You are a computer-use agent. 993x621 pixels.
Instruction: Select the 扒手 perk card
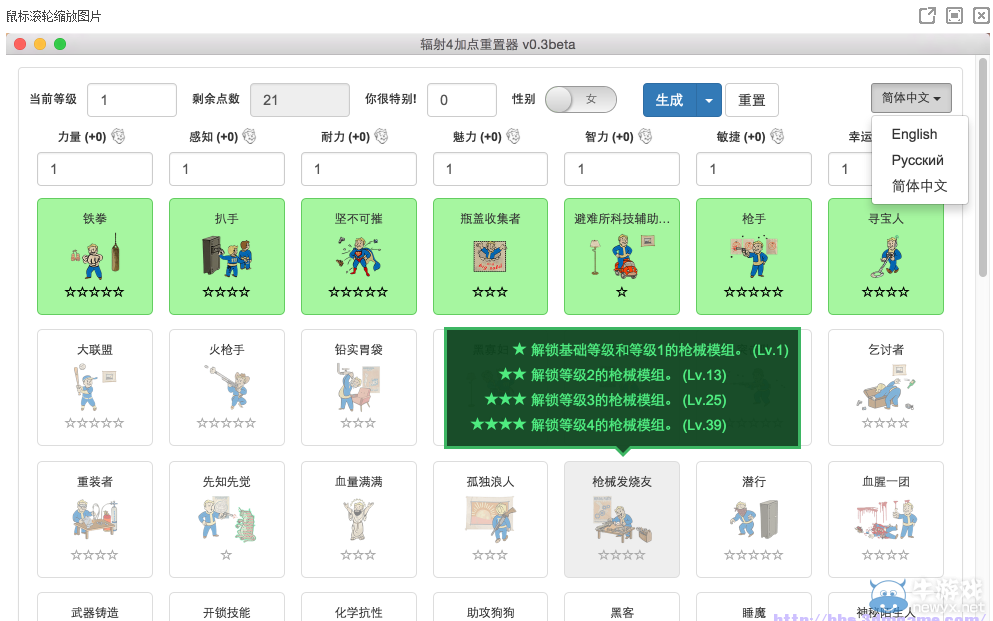point(227,256)
